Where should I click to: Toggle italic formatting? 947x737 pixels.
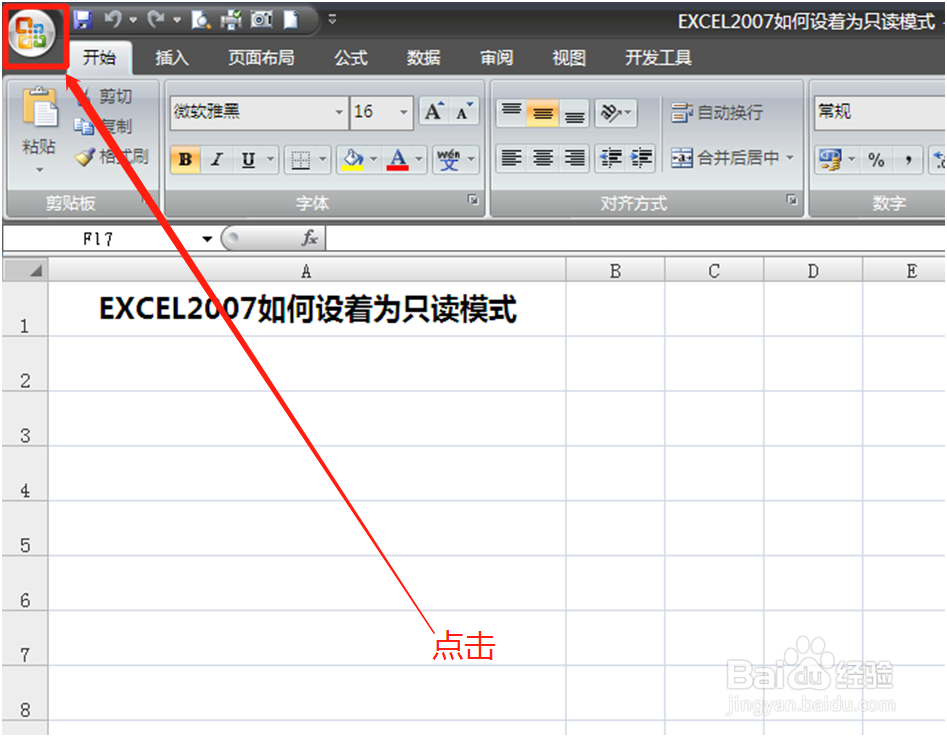pyautogui.click(x=217, y=159)
